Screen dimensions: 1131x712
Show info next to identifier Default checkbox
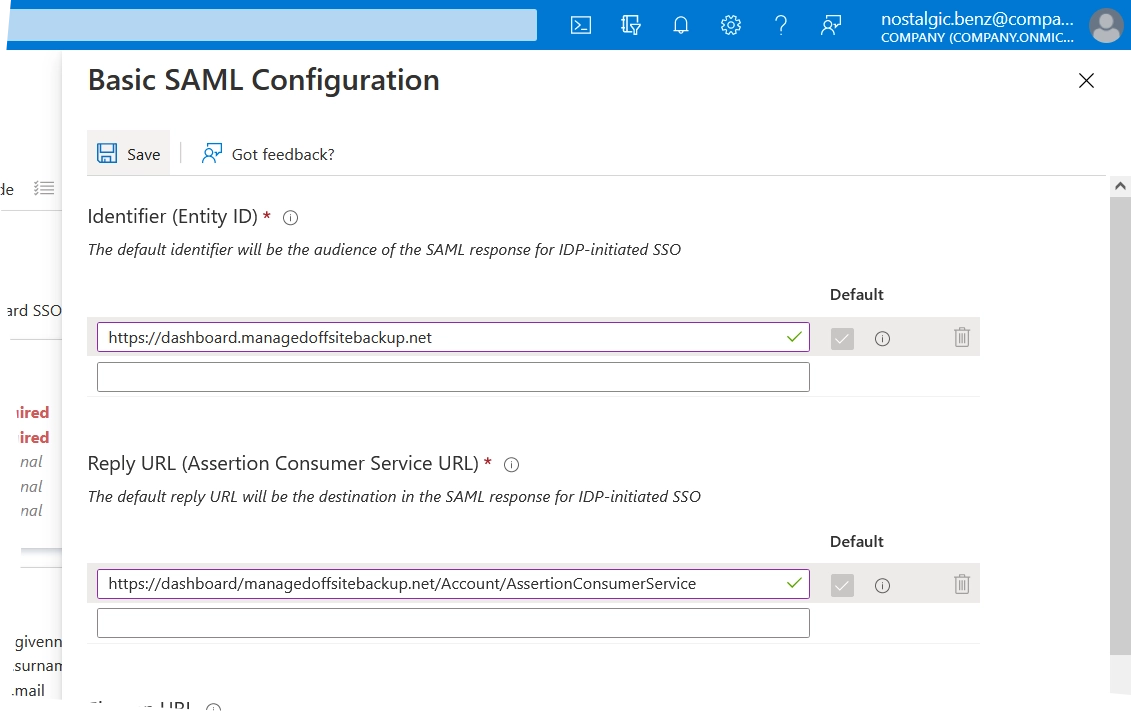coord(882,338)
